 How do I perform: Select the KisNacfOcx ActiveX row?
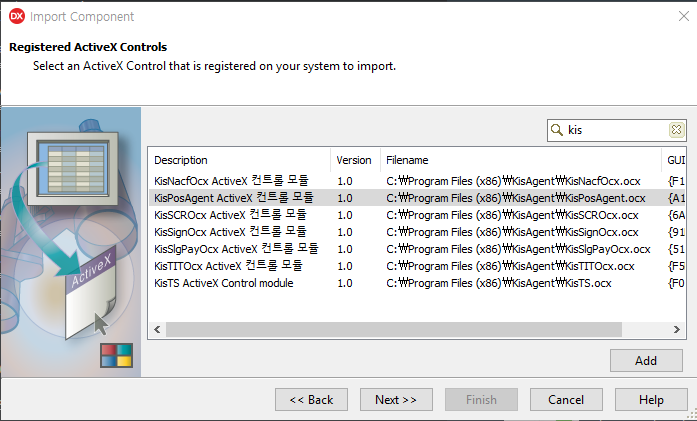[417, 181]
